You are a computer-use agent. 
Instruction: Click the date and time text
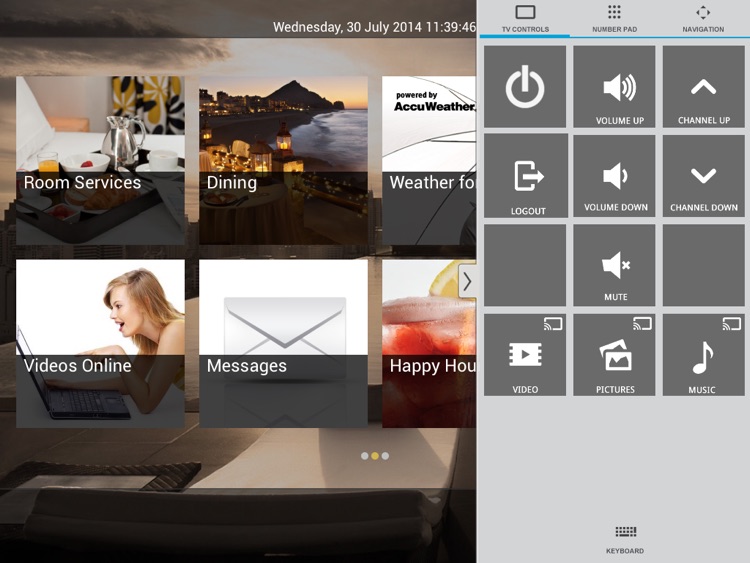click(375, 27)
